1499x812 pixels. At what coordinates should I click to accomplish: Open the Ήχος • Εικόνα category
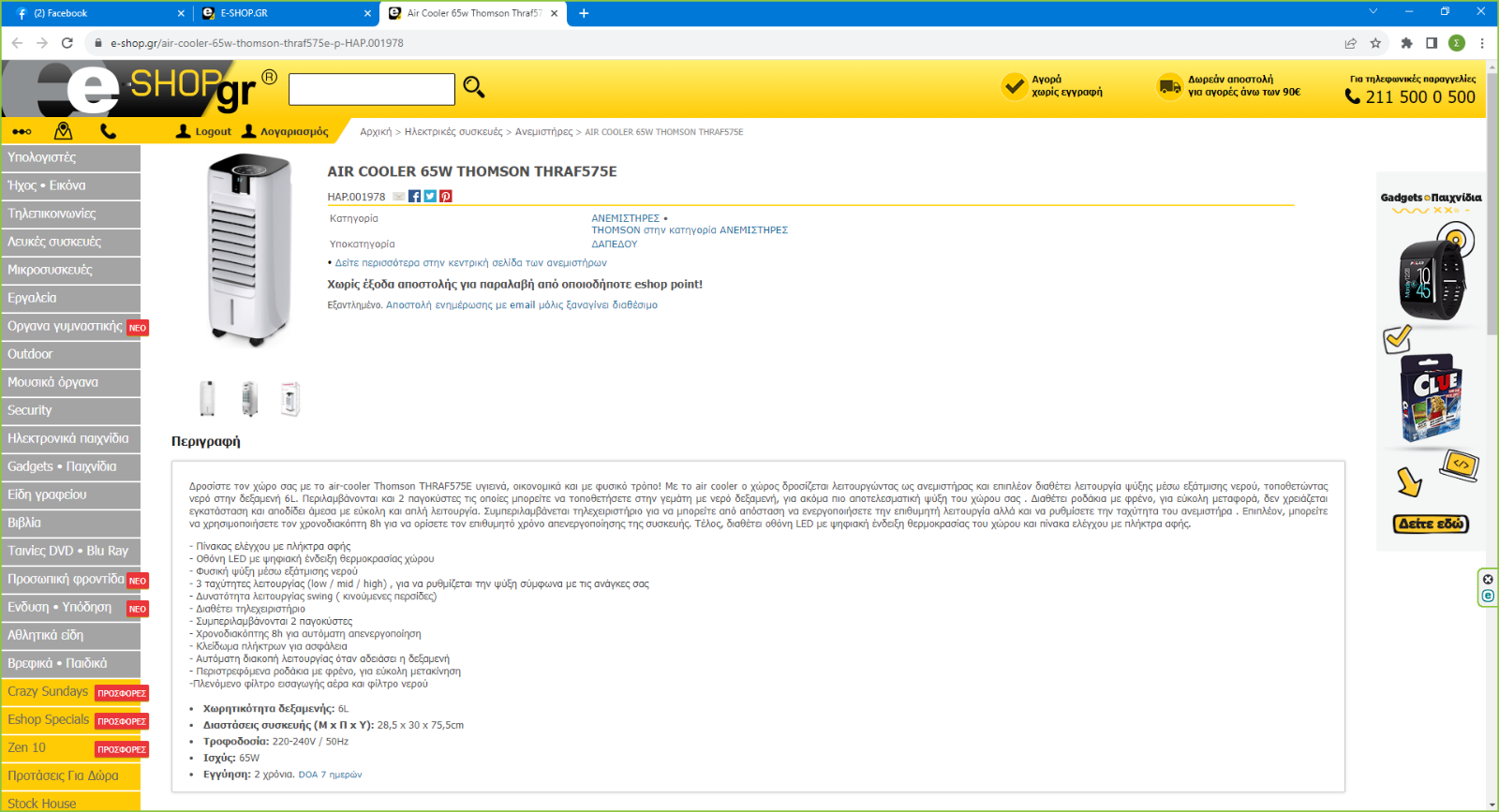point(71,185)
